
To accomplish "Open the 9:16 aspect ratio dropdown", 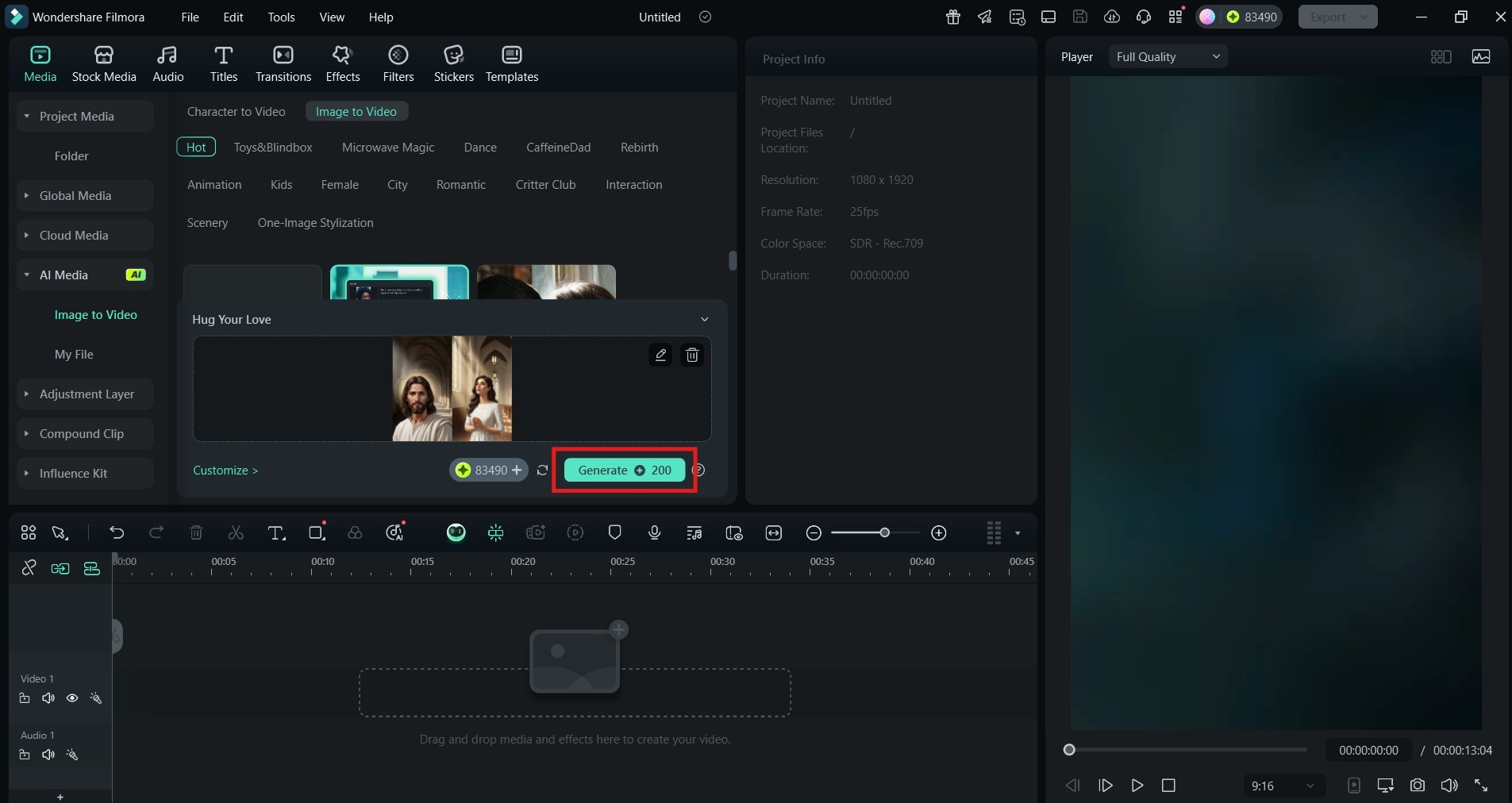I will pos(1283,786).
